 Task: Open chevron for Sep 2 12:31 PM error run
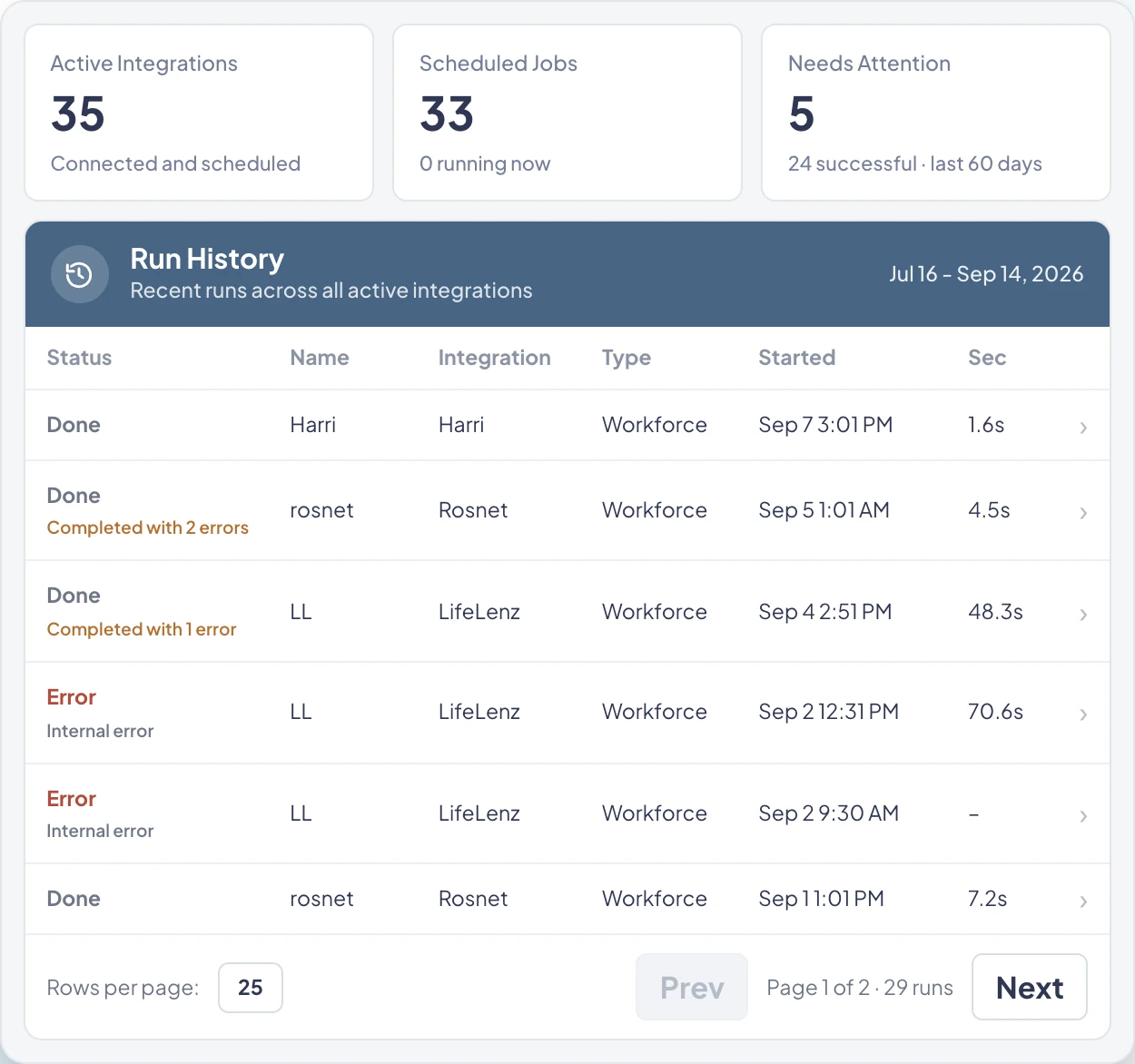1083,714
